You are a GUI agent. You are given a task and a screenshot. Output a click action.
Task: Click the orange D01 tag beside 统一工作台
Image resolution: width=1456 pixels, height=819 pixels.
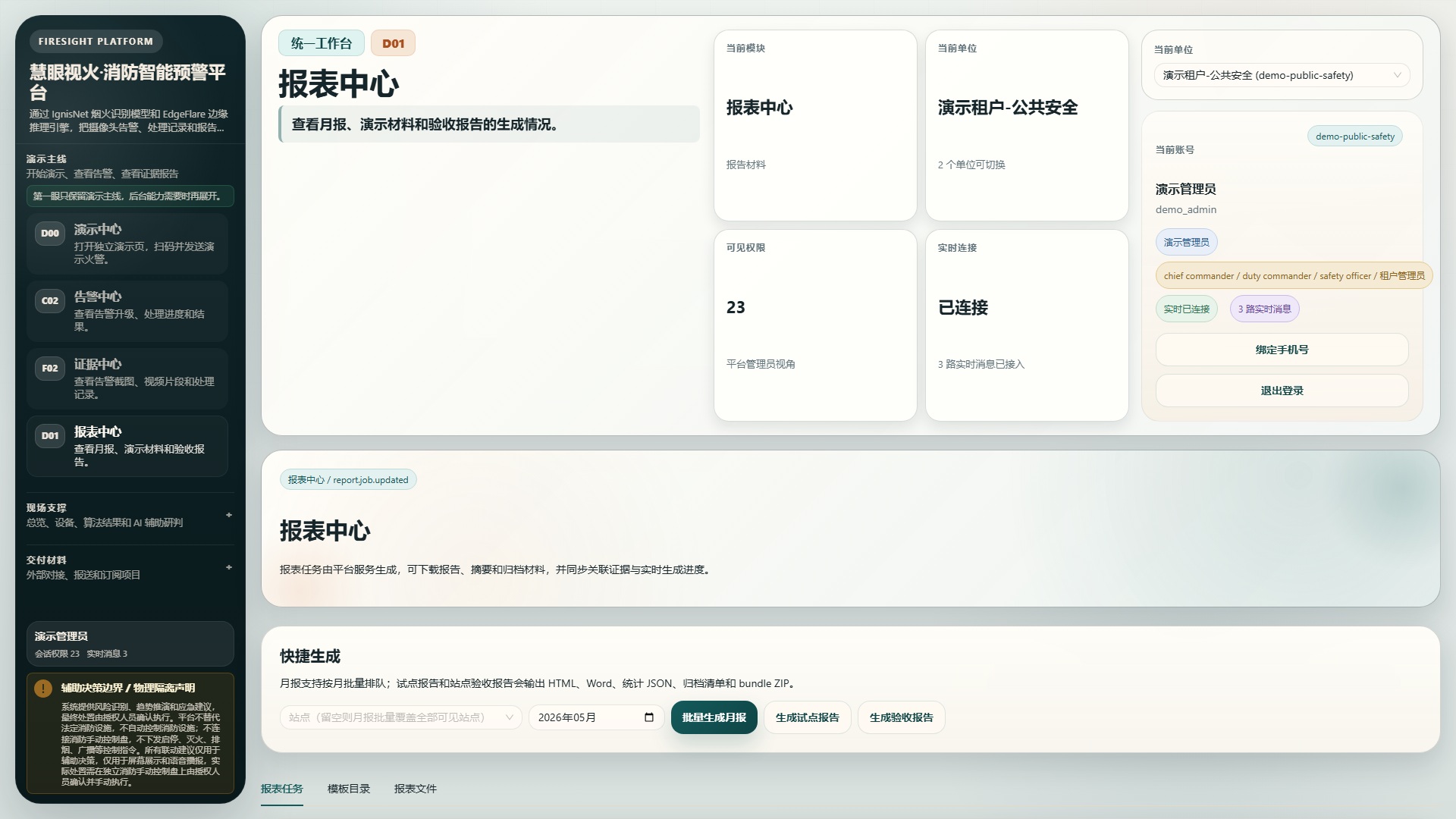(394, 43)
